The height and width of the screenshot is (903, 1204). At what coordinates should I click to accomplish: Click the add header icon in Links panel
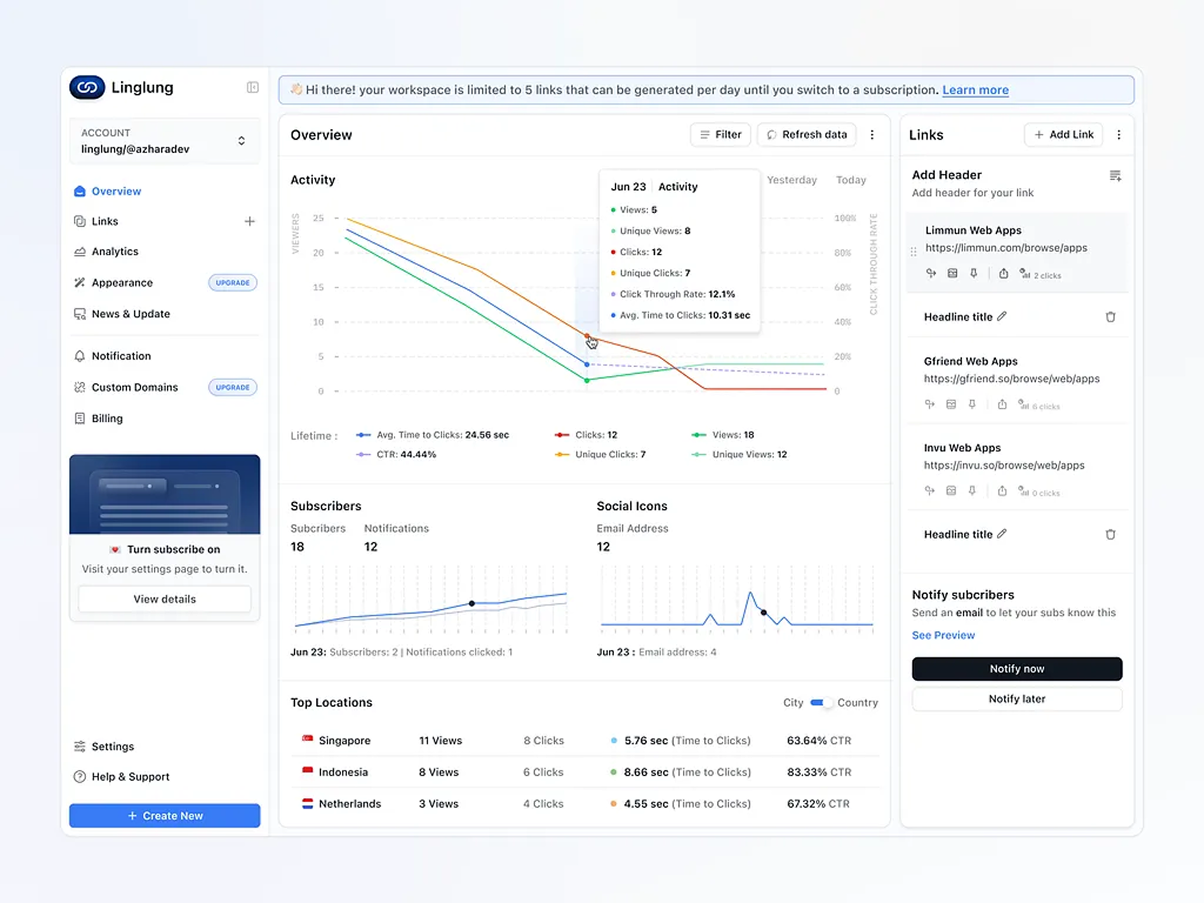coord(1115,176)
